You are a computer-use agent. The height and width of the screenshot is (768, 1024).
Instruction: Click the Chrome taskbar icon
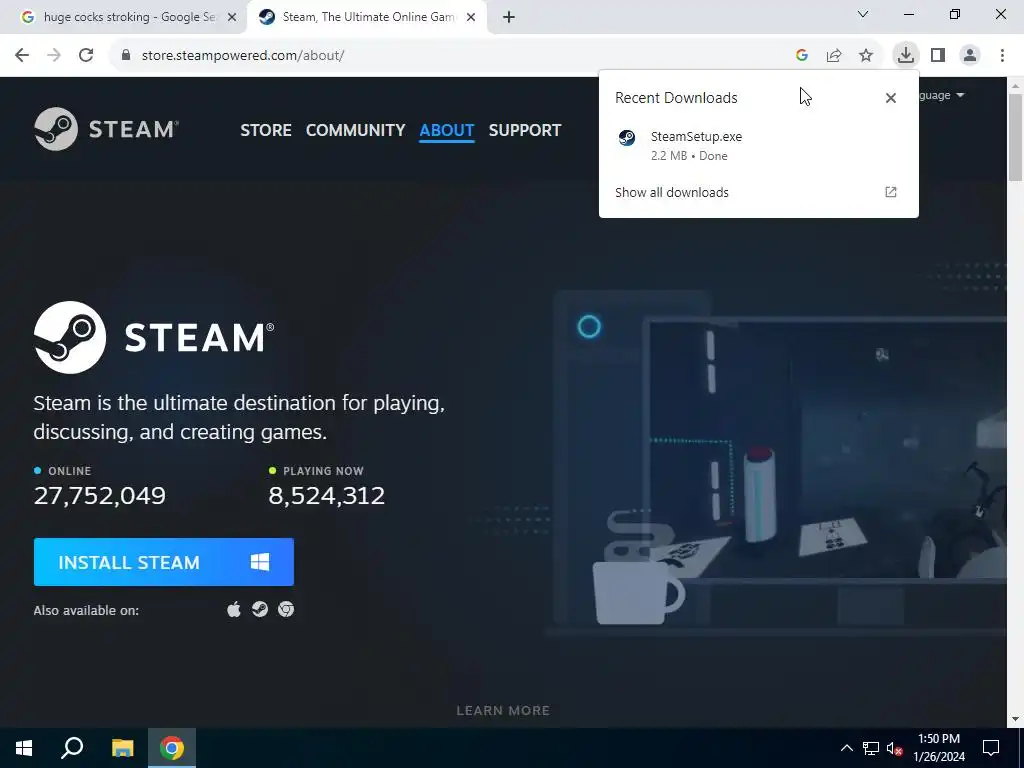click(x=172, y=748)
